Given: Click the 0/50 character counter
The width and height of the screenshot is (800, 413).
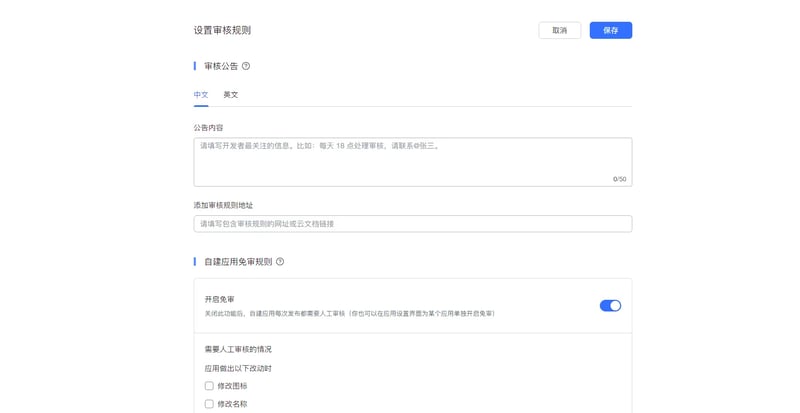Looking at the screenshot, I should tap(619, 179).
